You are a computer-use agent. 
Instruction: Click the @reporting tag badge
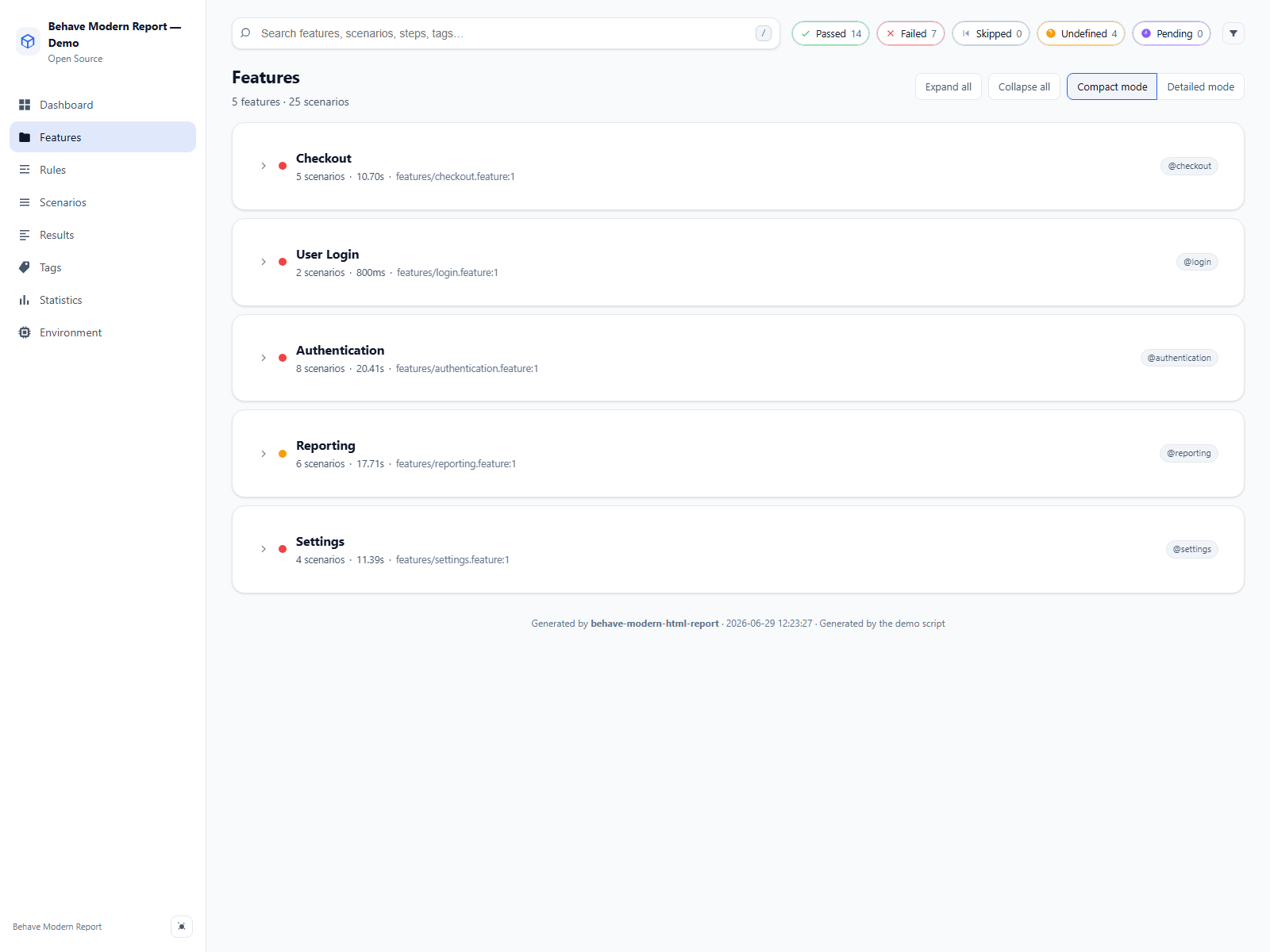point(1188,454)
